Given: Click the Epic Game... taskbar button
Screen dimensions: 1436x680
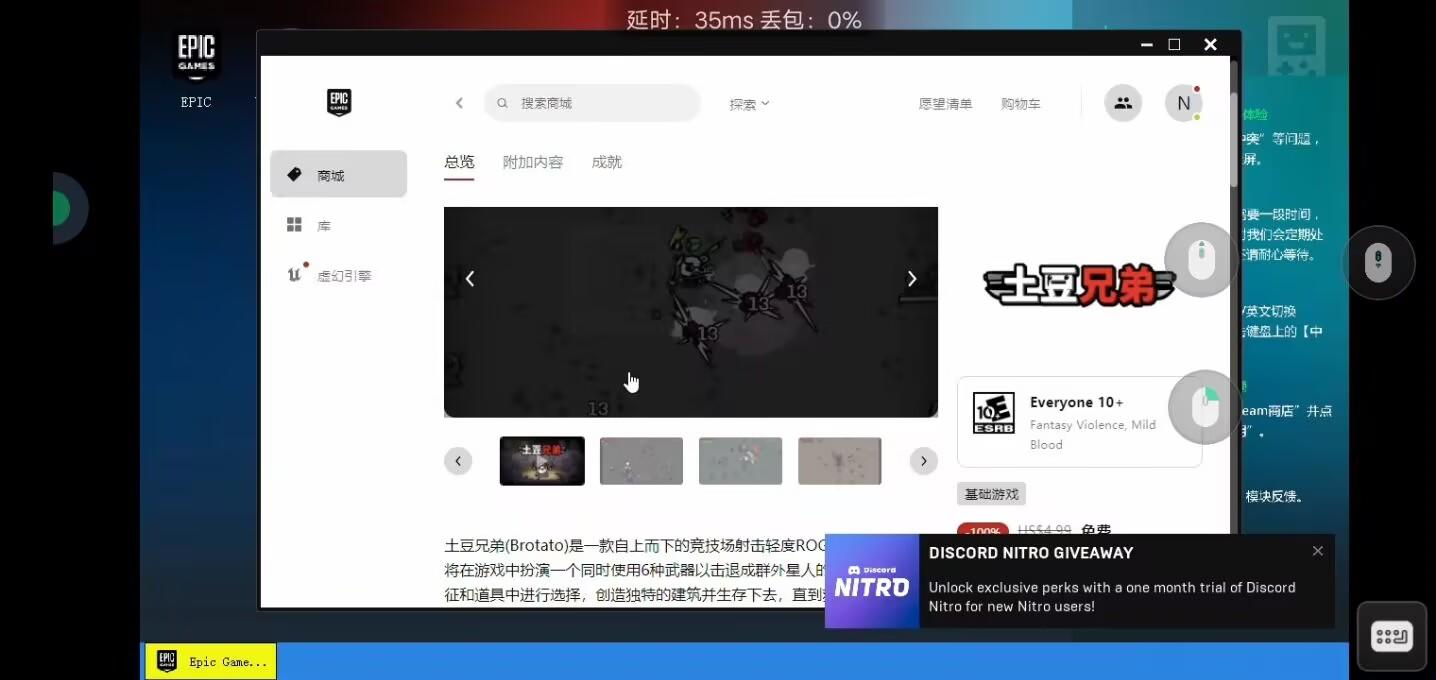Looking at the screenshot, I should point(211,661).
